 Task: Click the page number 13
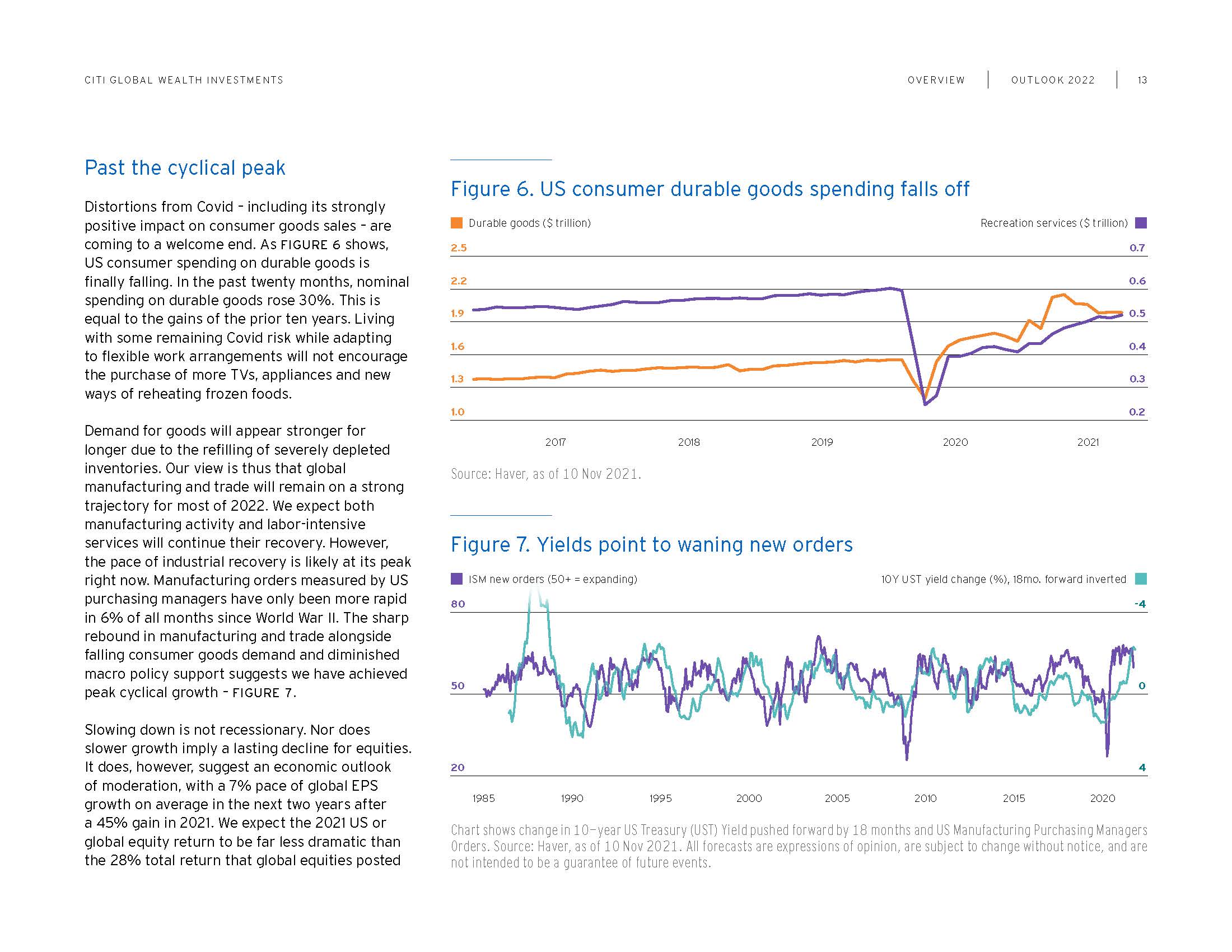coord(1142,80)
